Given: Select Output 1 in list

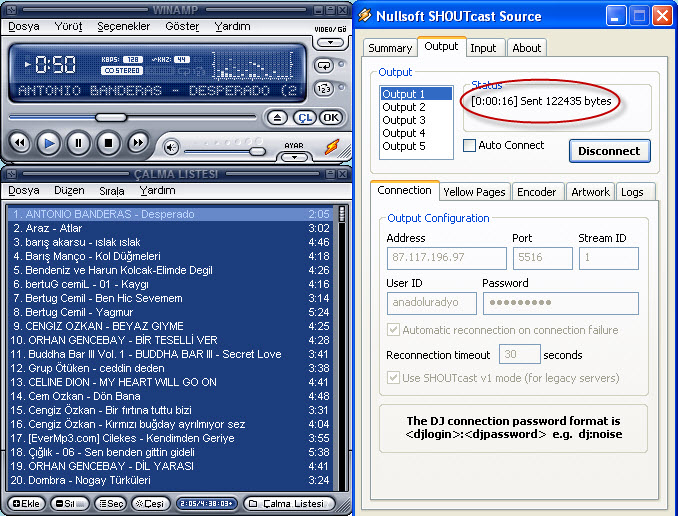Looking at the screenshot, I should (416, 94).
